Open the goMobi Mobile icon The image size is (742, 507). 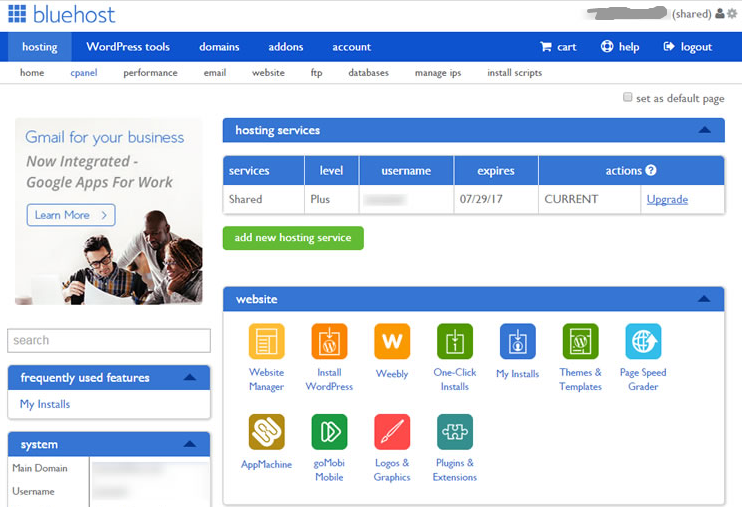tap(329, 432)
